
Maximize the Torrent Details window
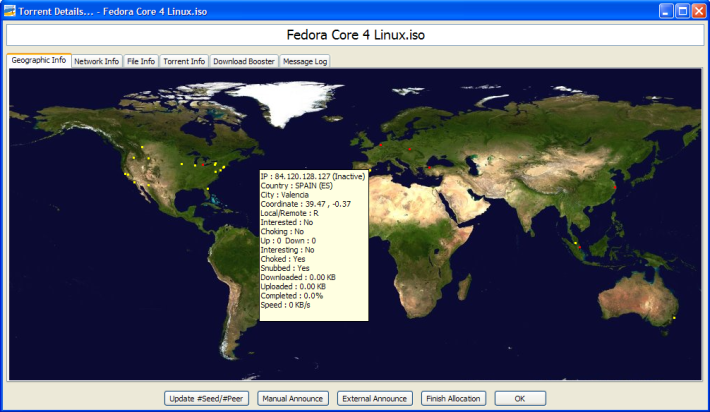pyautogui.click(x=682, y=11)
